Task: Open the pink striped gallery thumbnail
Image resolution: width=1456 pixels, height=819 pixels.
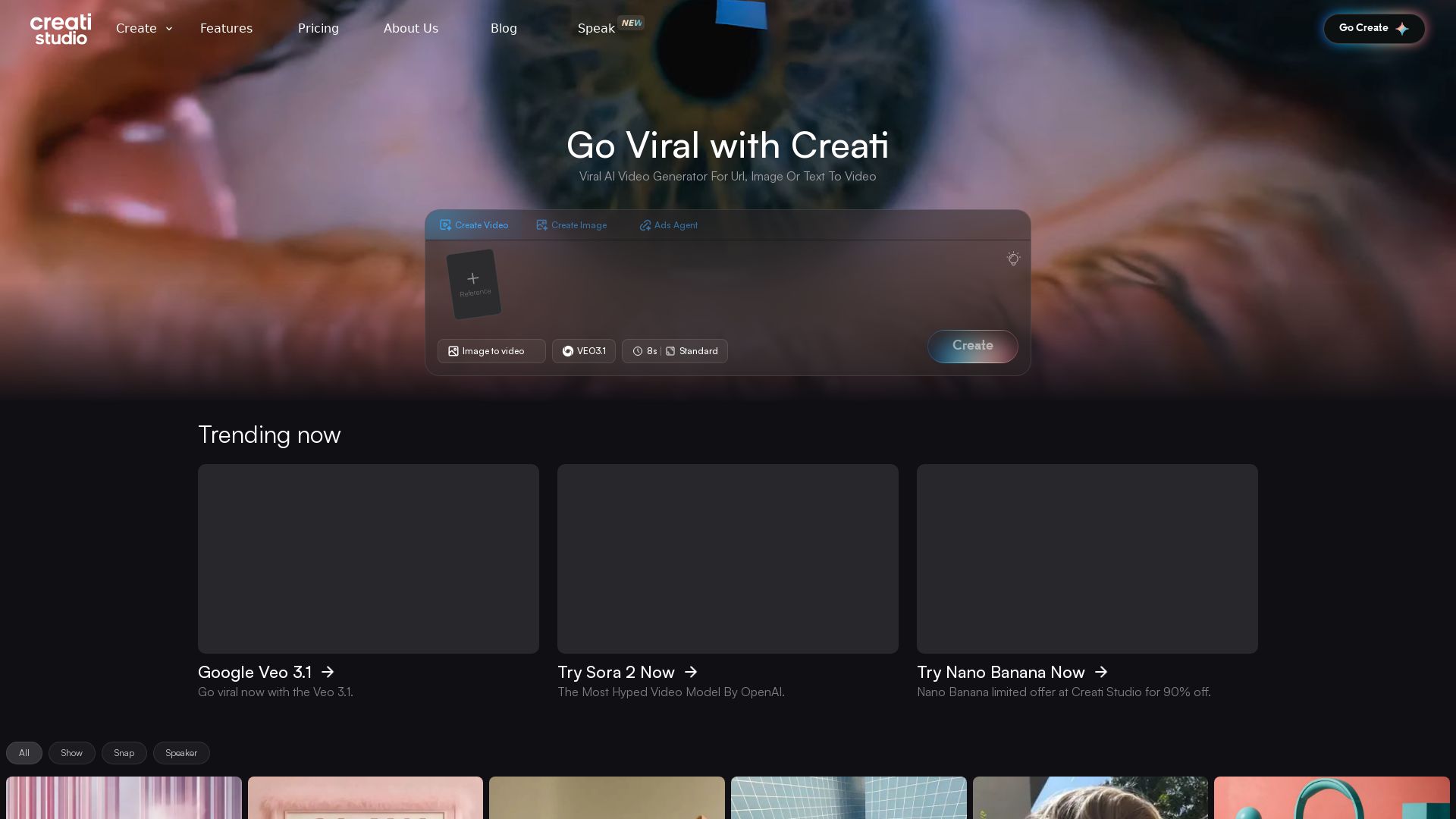Action: click(124, 798)
